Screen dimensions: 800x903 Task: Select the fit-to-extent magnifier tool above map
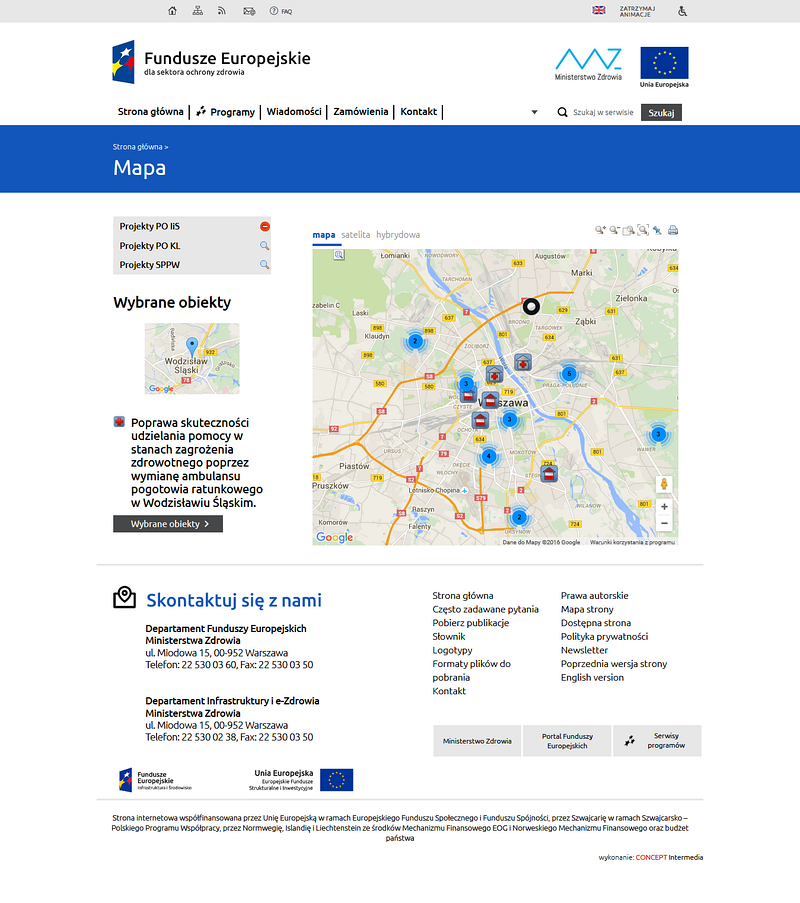click(x=643, y=230)
